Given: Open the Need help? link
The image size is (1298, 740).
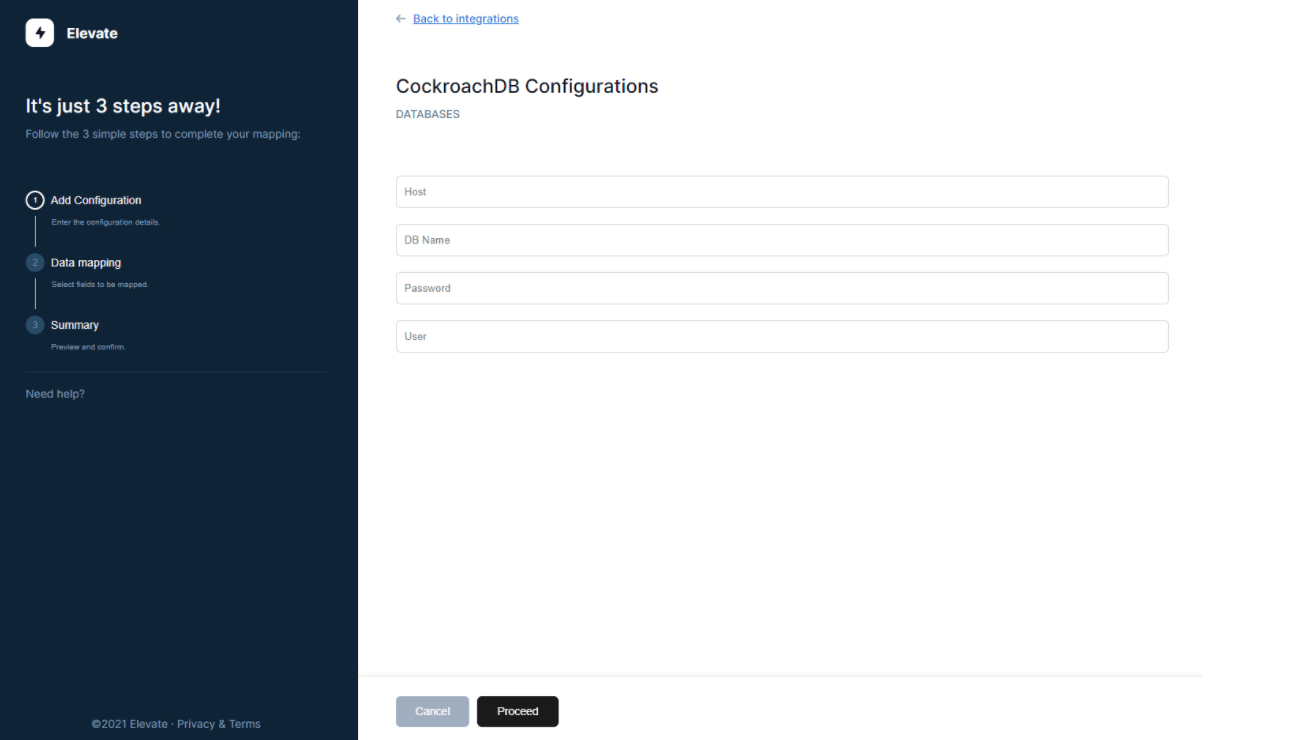Looking at the screenshot, I should [x=55, y=394].
